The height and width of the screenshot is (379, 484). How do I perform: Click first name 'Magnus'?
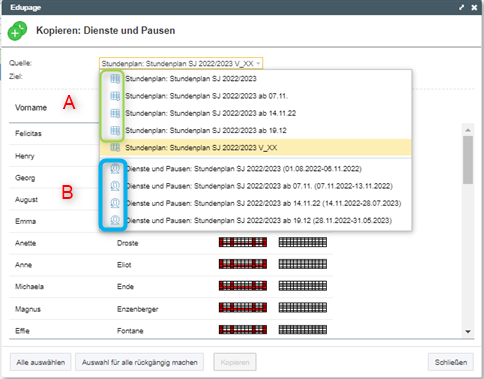click(x=28, y=309)
